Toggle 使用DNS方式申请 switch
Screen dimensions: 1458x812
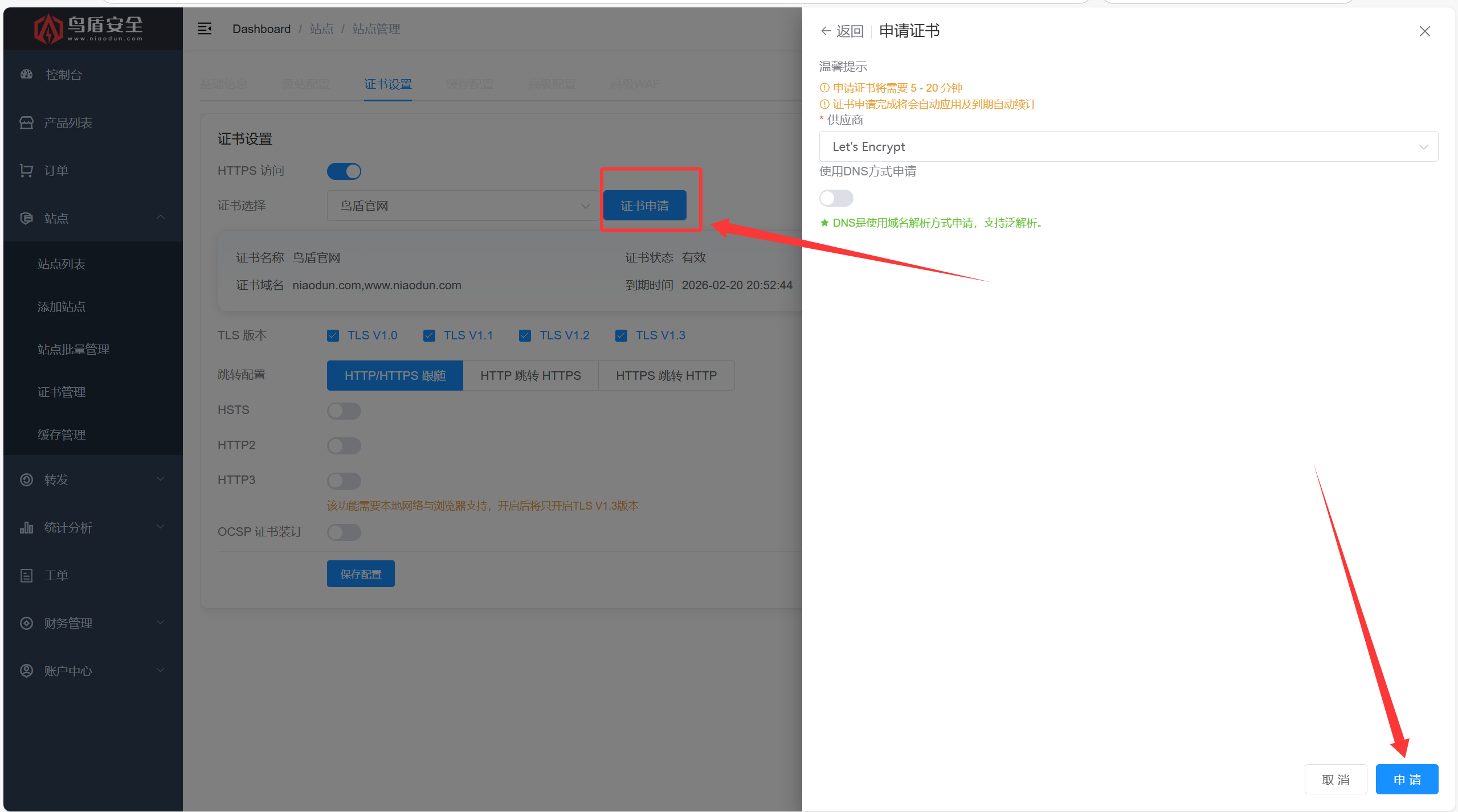coord(836,198)
